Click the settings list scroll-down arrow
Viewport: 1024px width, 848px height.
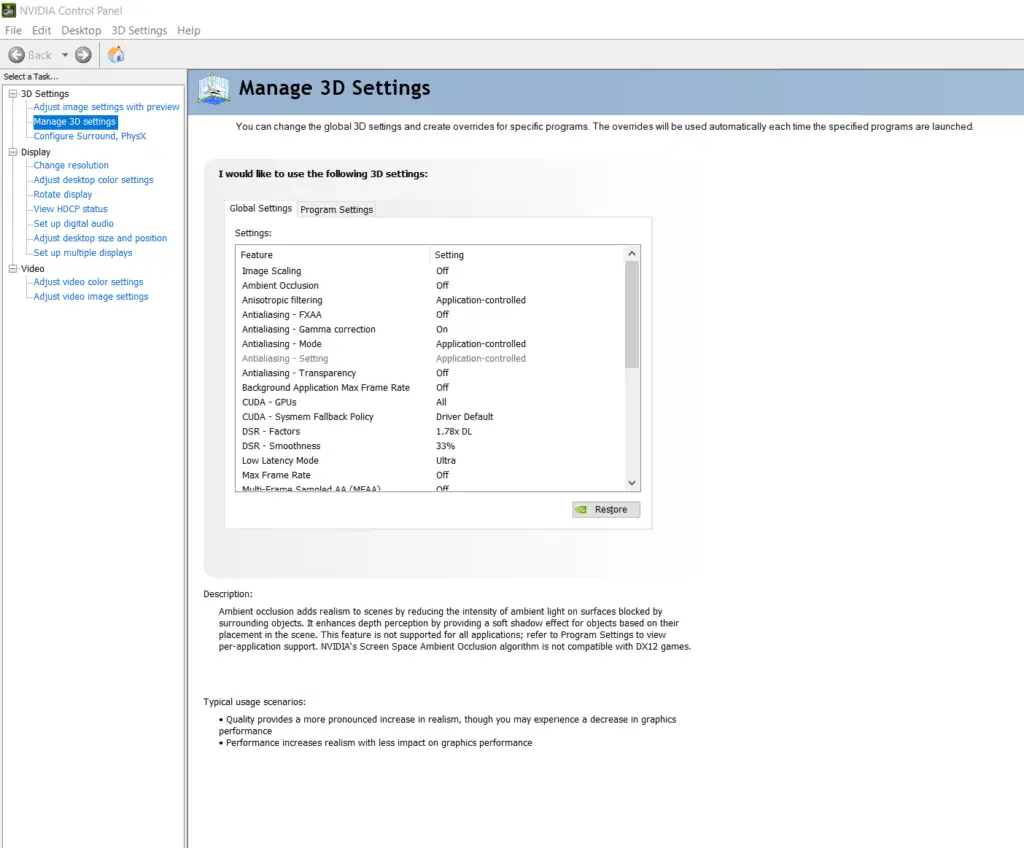click(632, 483)
